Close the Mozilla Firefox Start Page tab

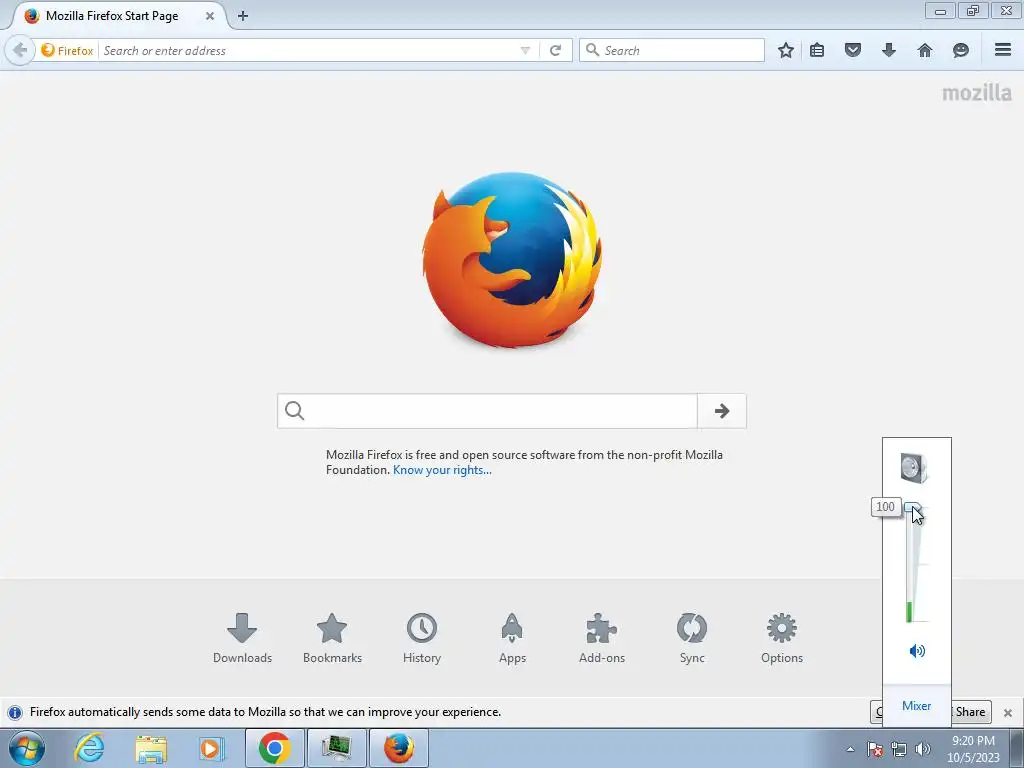210,16
